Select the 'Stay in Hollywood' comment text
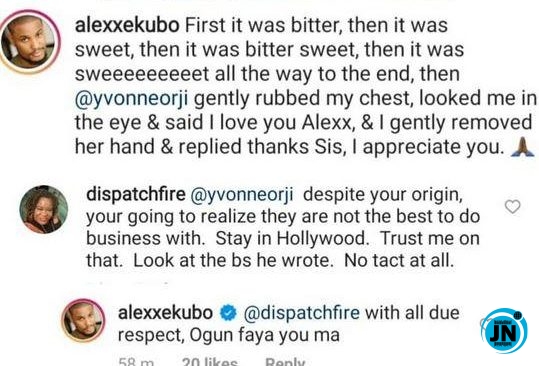 pos(292,239)
